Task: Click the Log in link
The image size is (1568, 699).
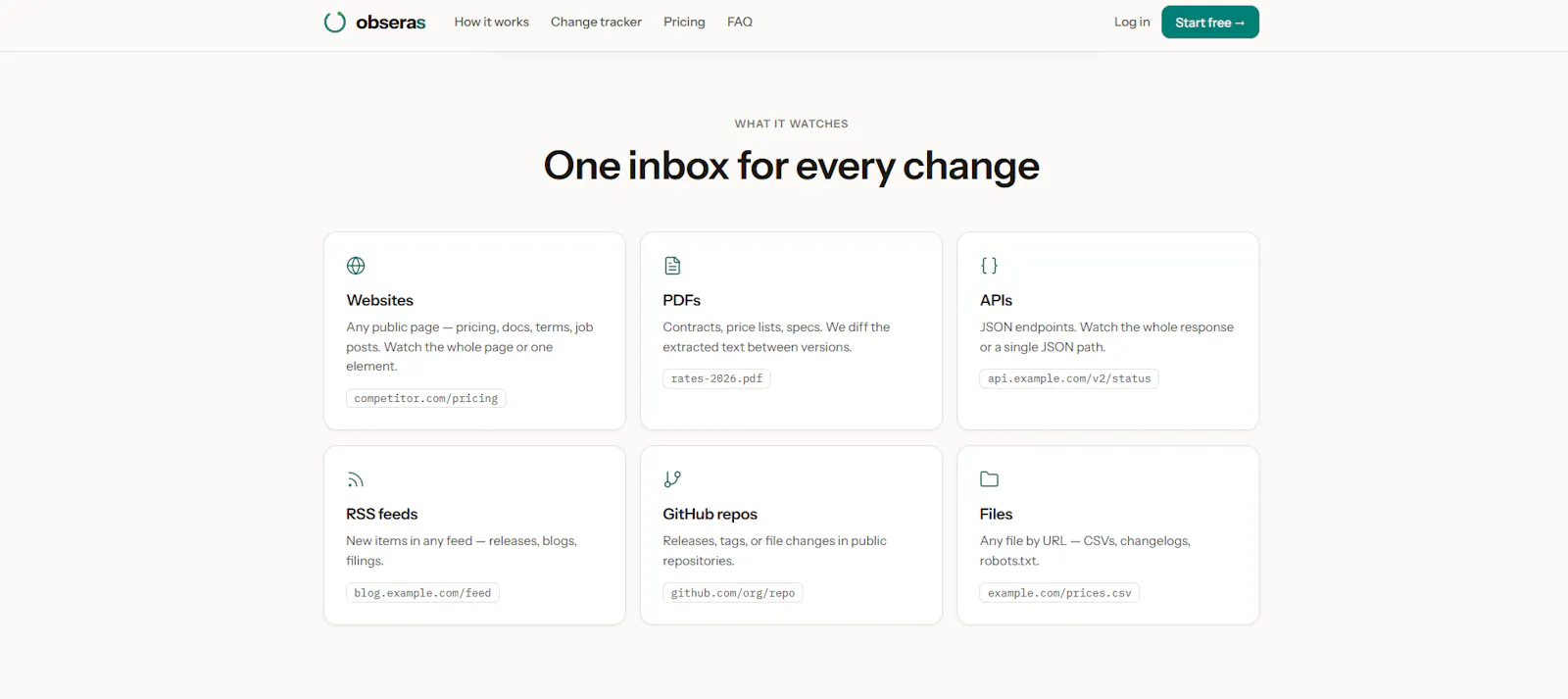Action: (x=1132, y=22)
